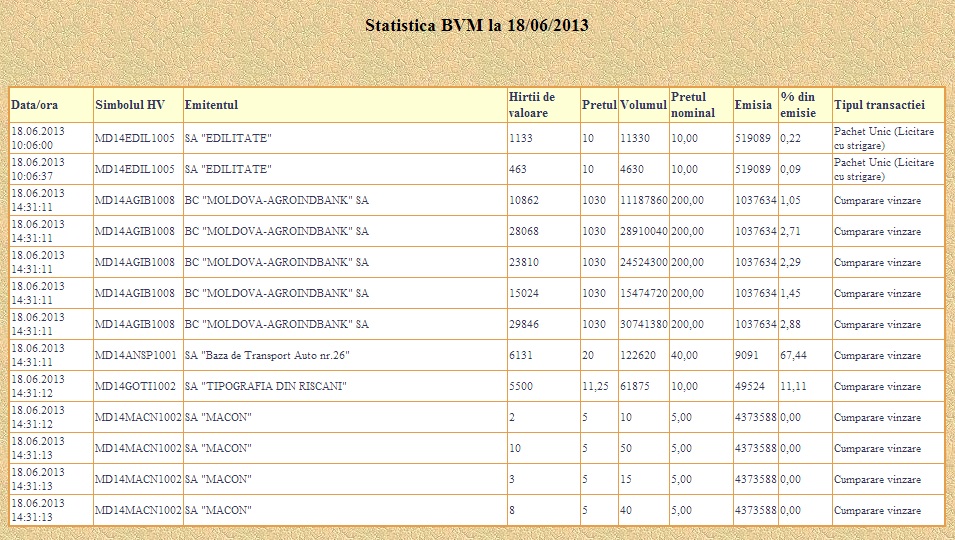Click the price value 11,25
Screen dimensions: 955x540
click(595, 387)
